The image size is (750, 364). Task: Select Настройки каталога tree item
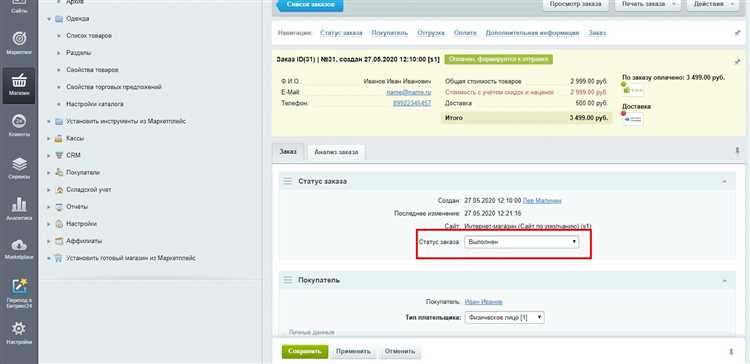pyautogui.click(x=95, y=104)
